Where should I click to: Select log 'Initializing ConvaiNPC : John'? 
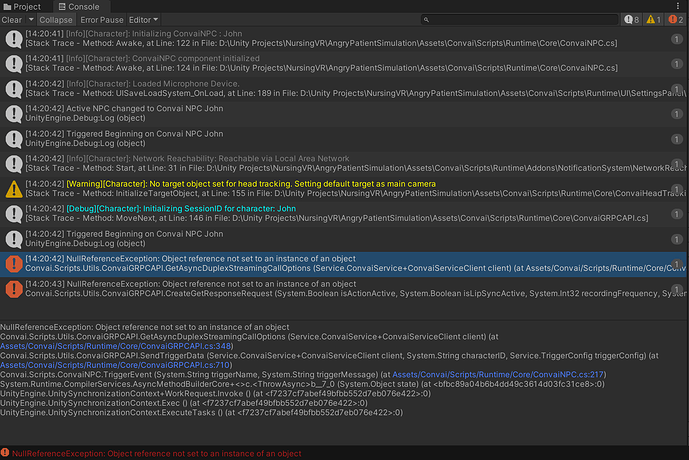[x=343, y=39]
